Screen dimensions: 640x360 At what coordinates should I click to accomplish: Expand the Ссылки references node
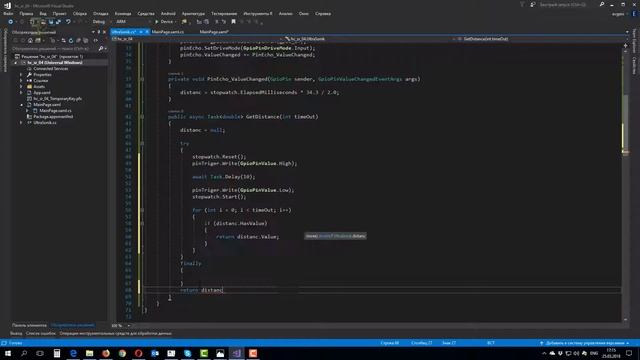pos(21,81)
